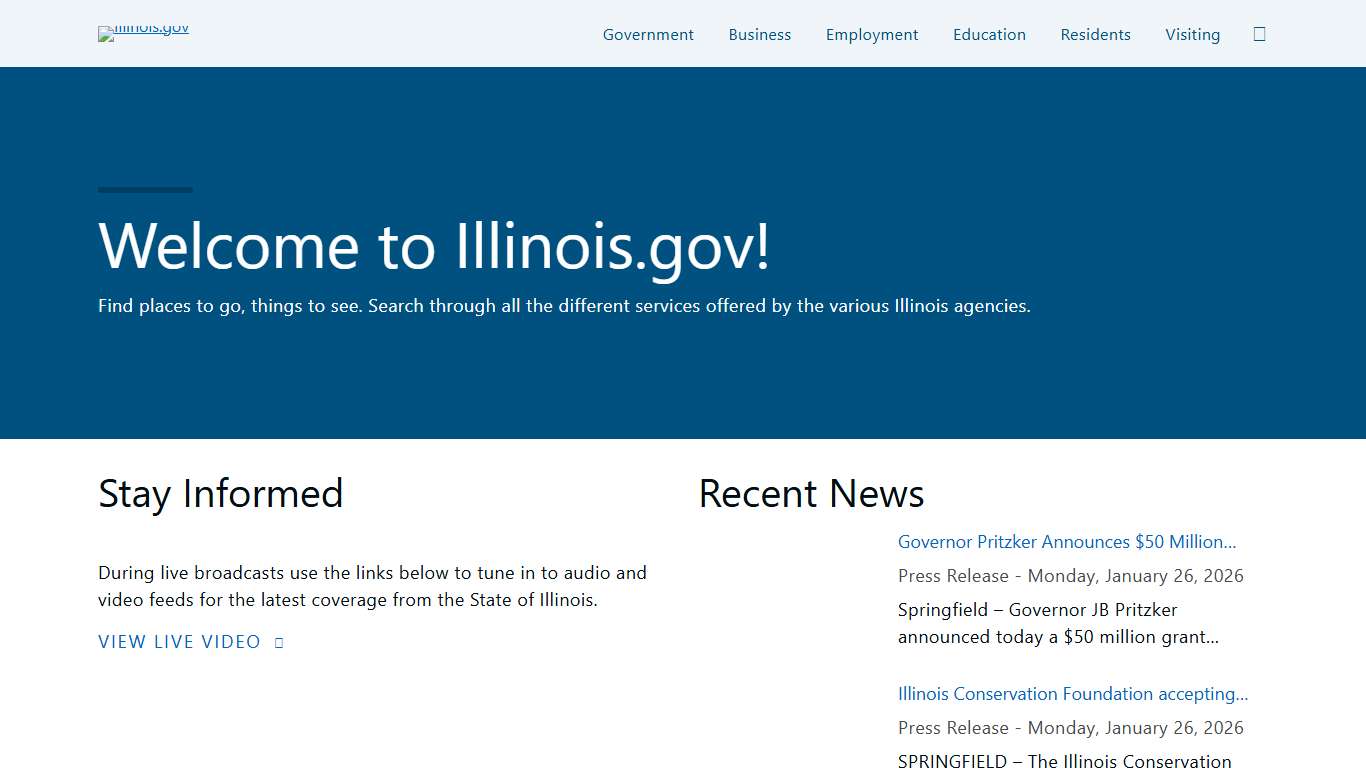The image size is (1366, 768).
Task: Open the Governor Pritzker $50 Million announcement
Action: point(1066,541)
